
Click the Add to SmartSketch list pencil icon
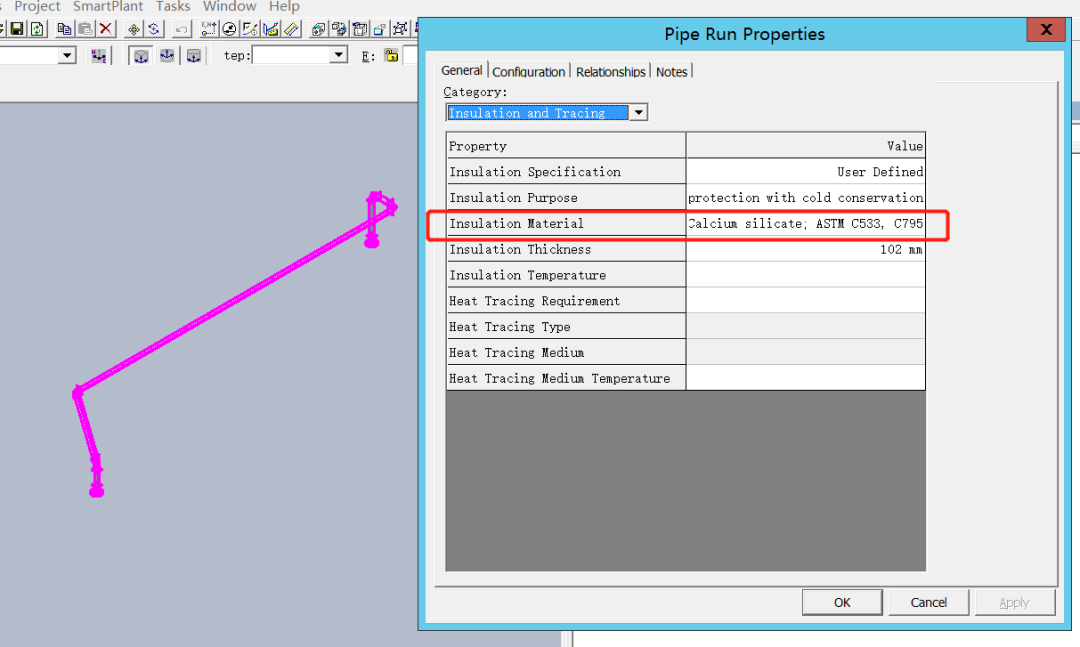(x=250, y=29)
